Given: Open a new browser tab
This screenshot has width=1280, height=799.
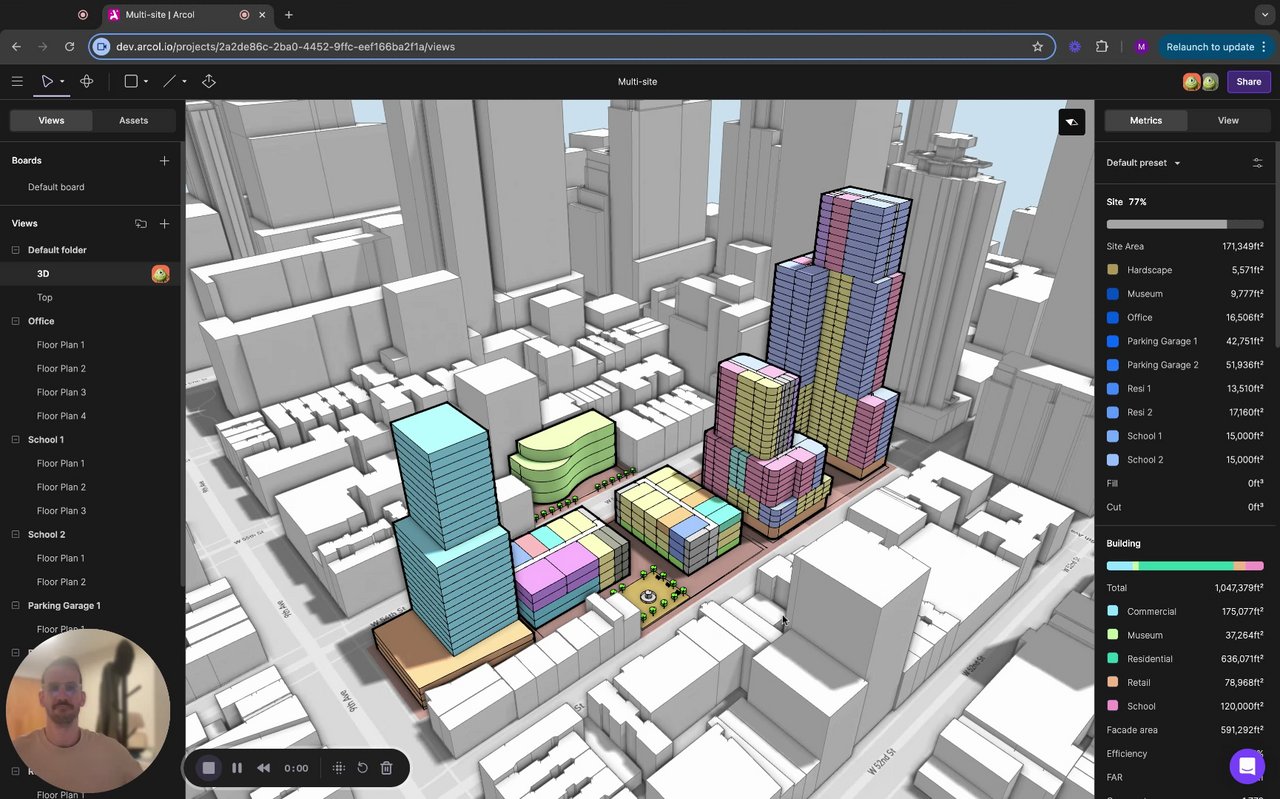Looking at the screenshot, I should [289, 15].
